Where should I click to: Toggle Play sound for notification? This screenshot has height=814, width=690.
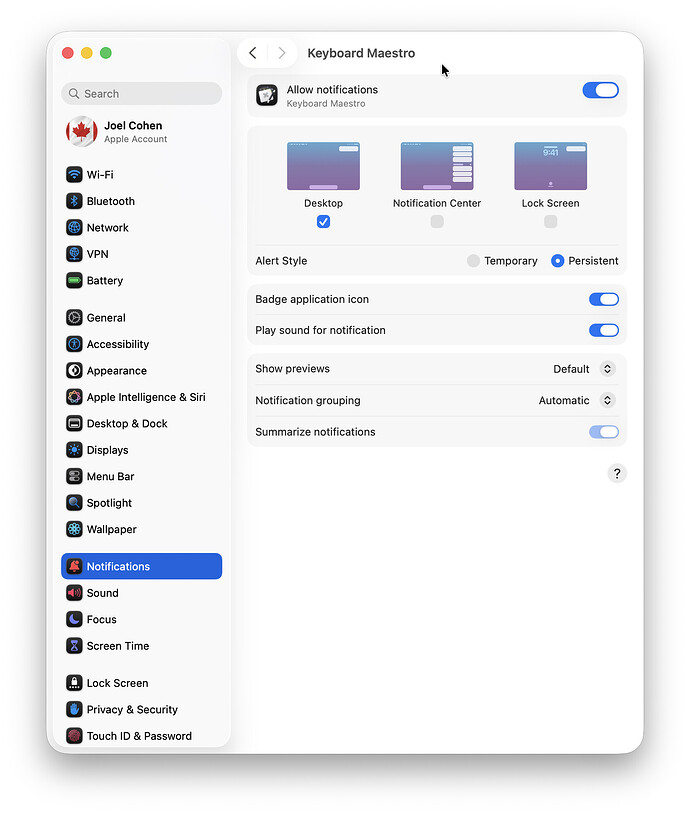(x=604, y=330)
